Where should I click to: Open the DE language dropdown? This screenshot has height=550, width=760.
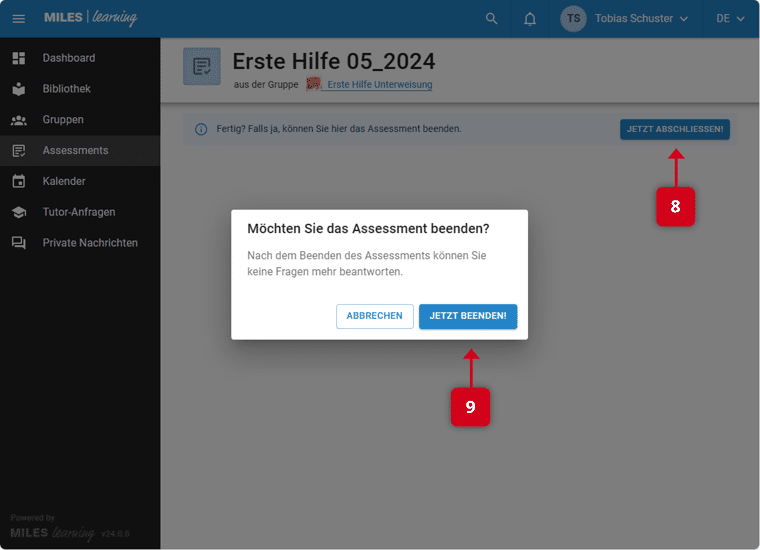point(730,19)
